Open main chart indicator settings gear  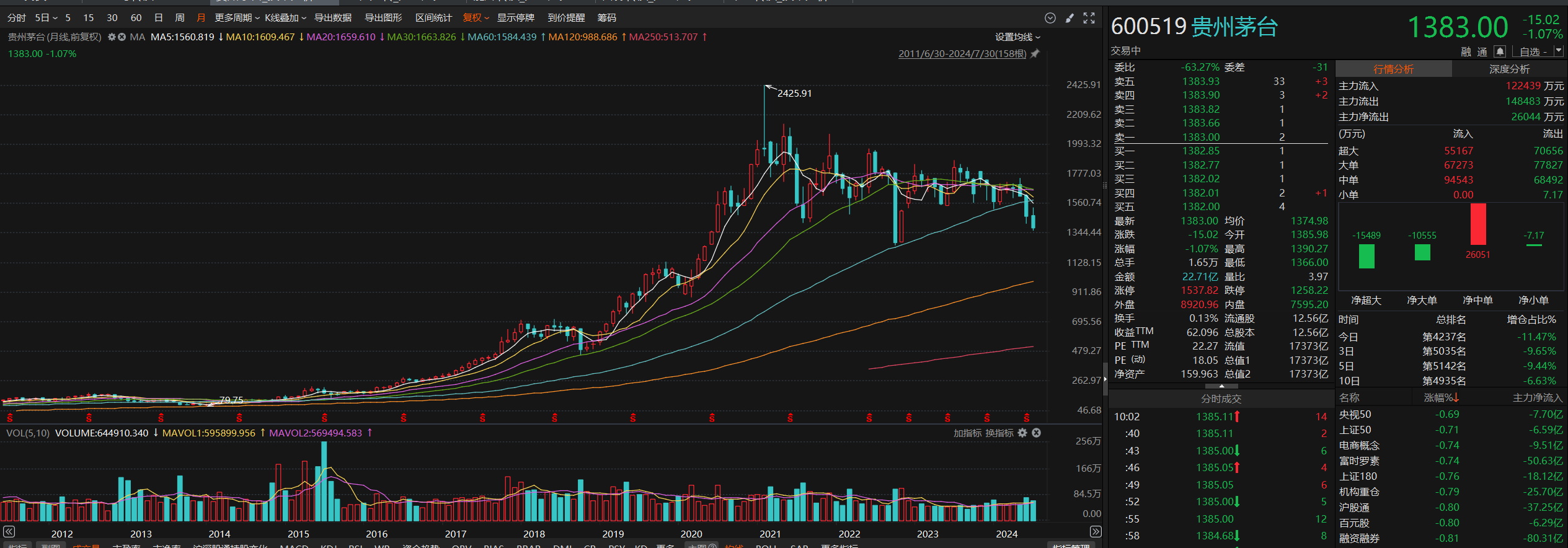tap(112, 37)
